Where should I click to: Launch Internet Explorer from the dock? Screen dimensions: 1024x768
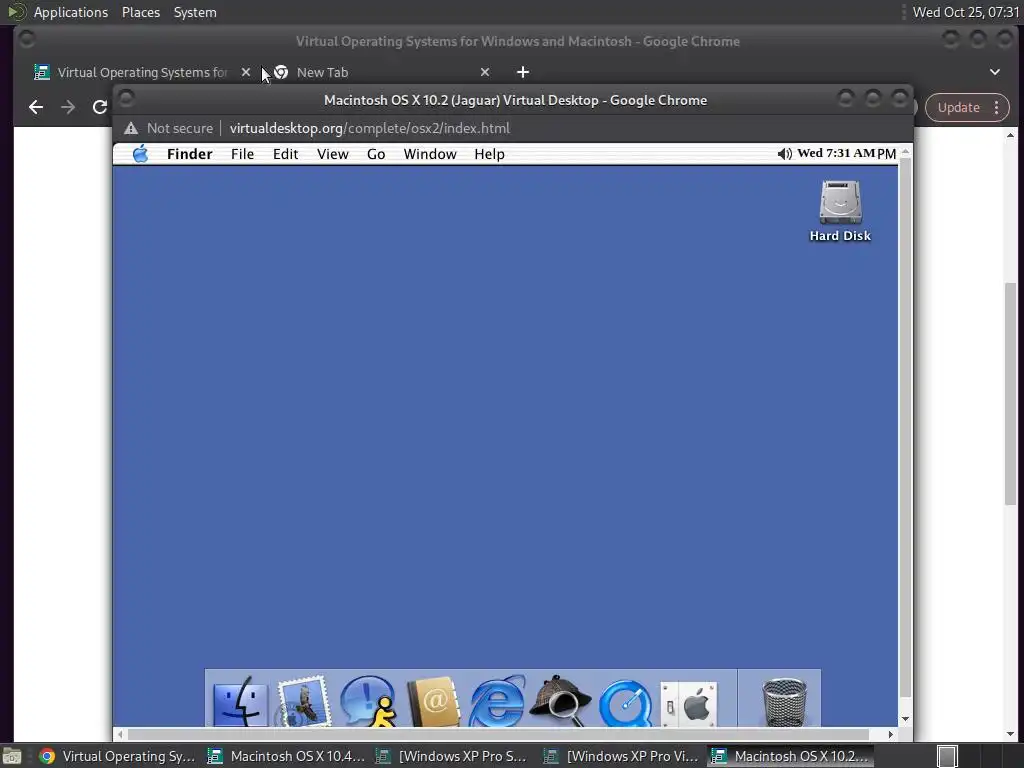(497, 701)
